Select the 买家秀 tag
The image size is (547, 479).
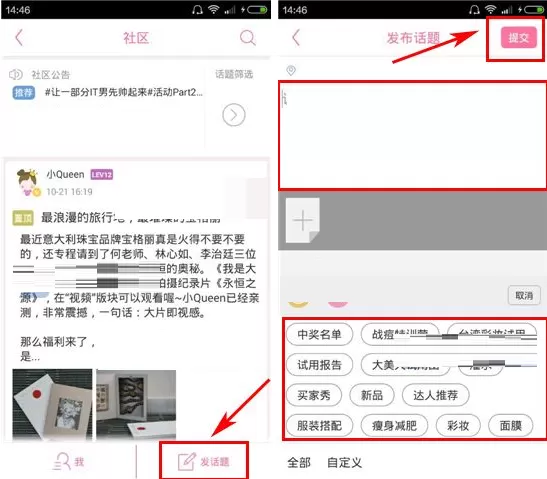tap(314, 395)
